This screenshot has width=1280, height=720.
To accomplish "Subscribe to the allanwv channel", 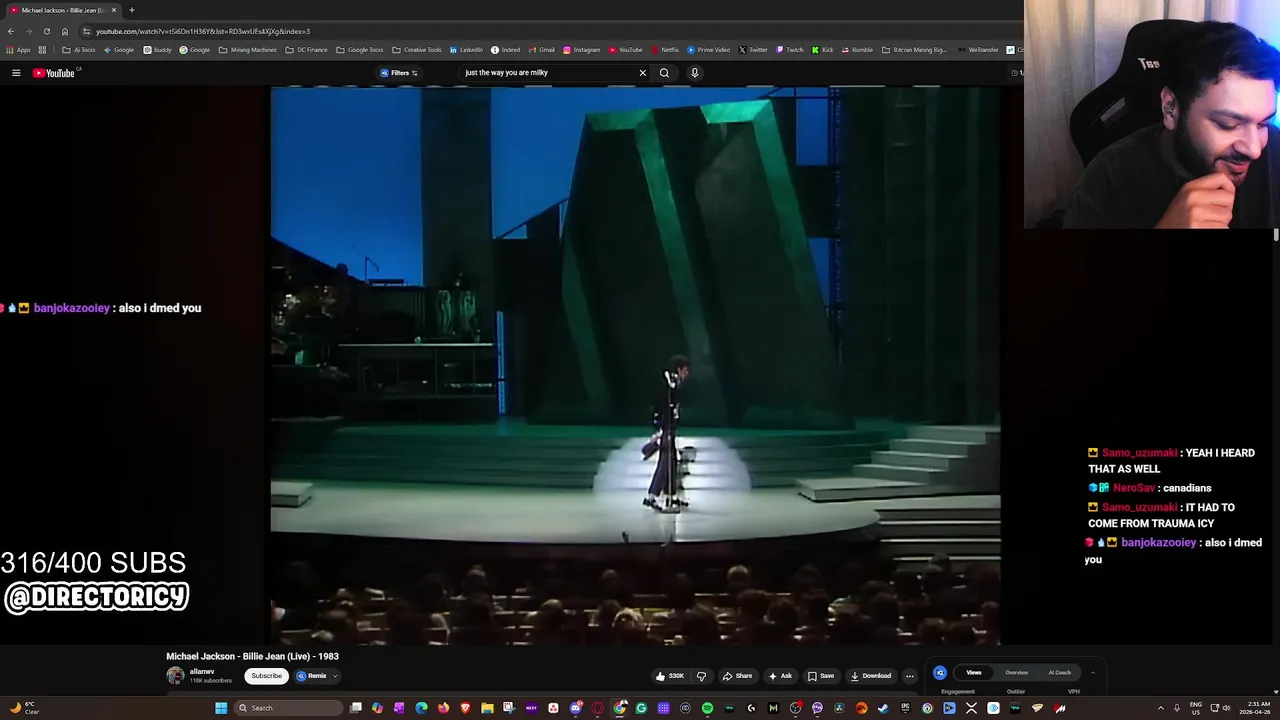I will [x=266, y=676].
